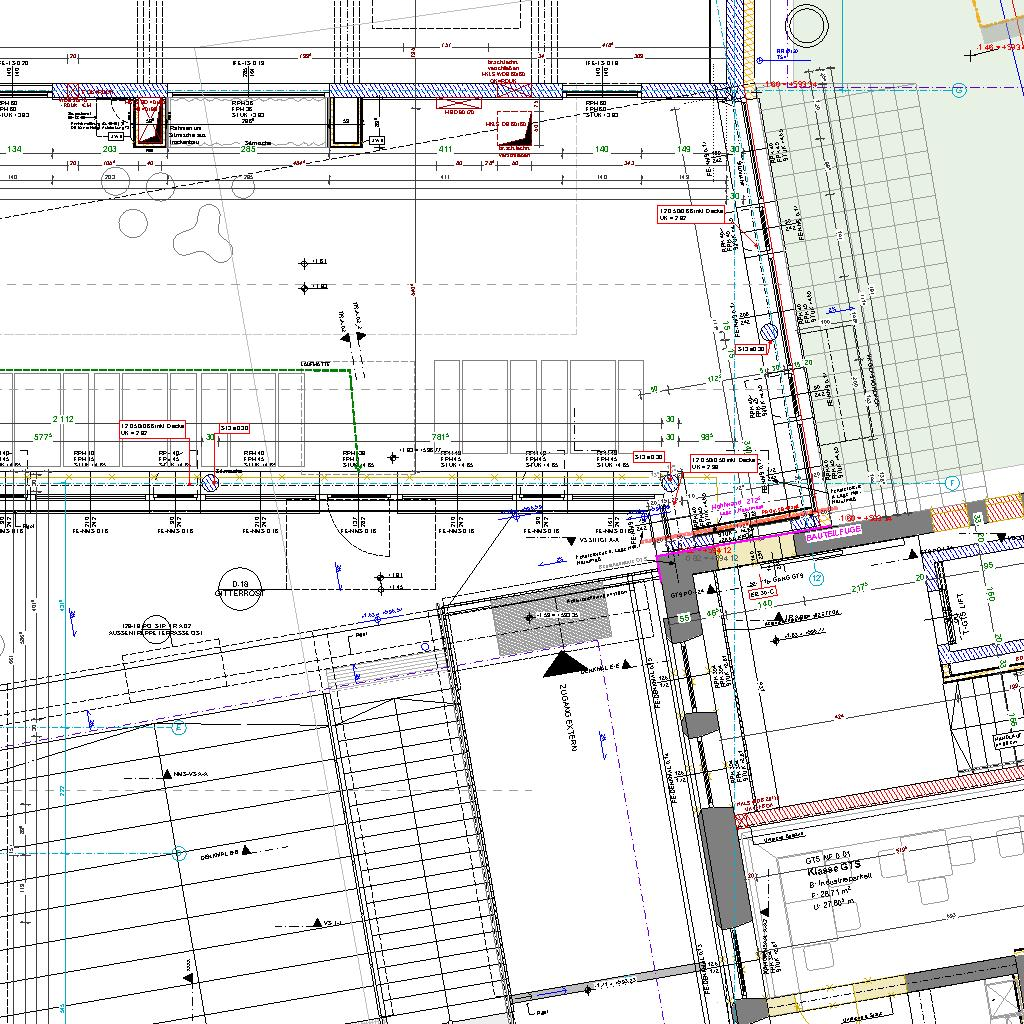
Task: Click the green 2 112 dimension text
Action: (64, 419)
